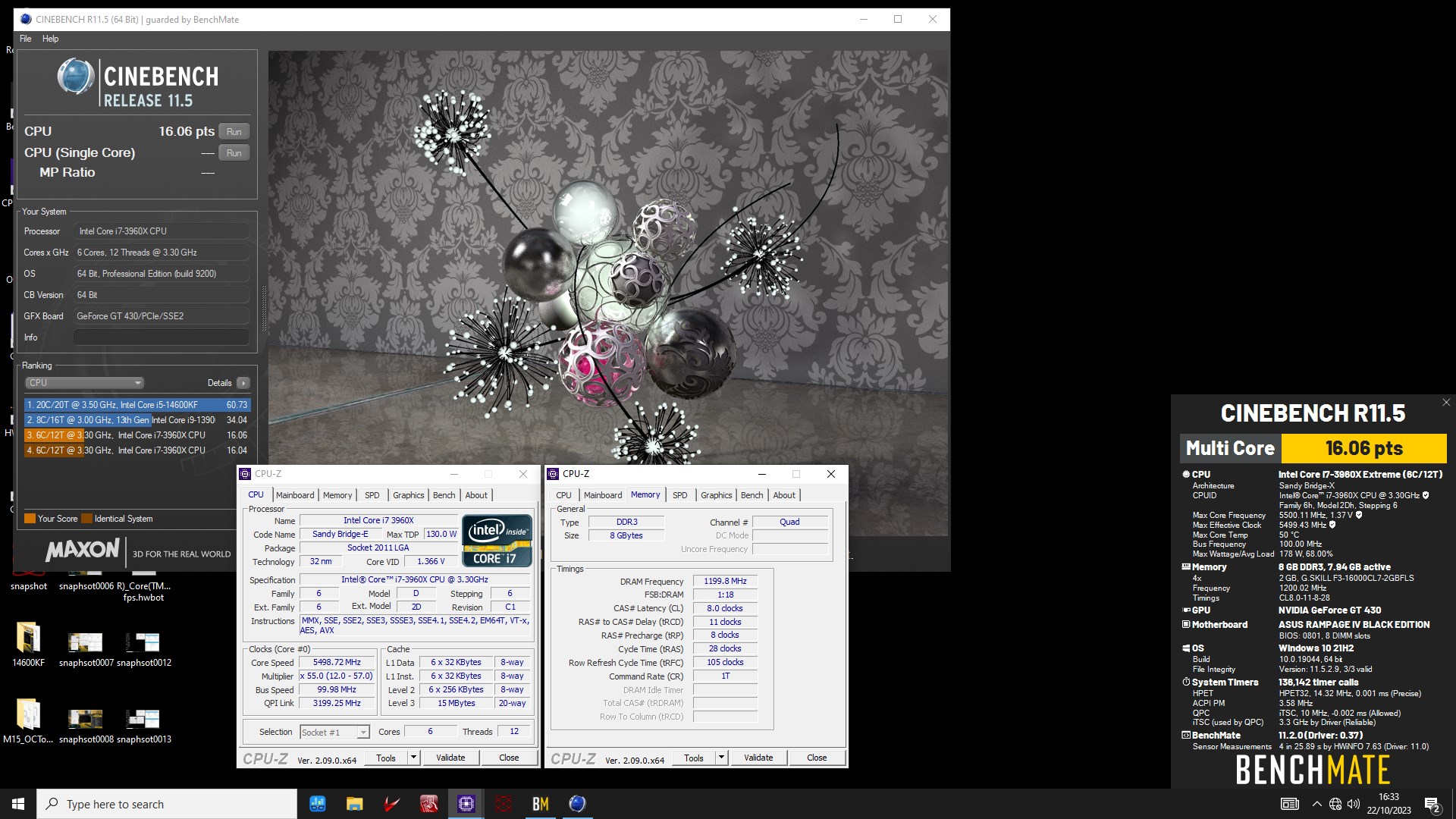Open the Geekbench icon in the taskbar

tap(317, 804)
